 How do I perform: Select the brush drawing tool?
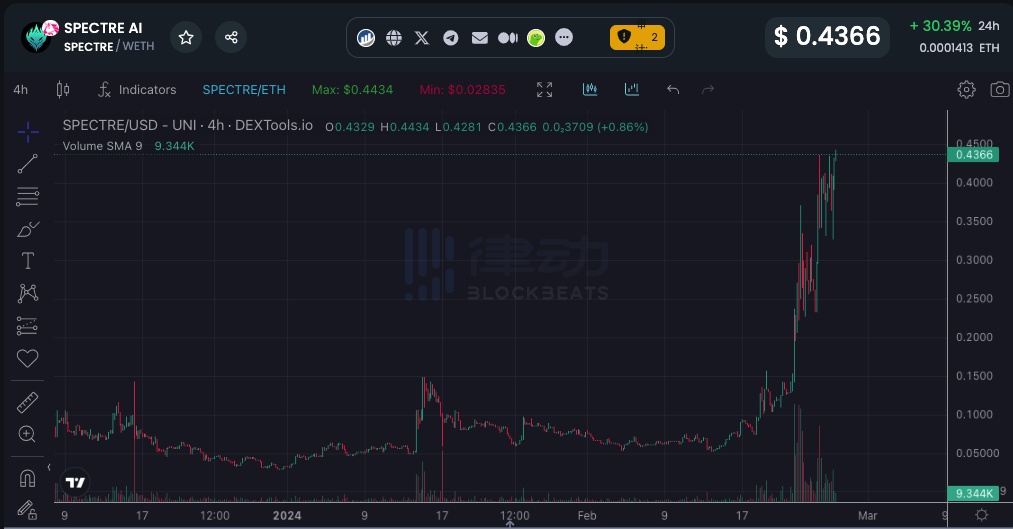click(28, 229)
